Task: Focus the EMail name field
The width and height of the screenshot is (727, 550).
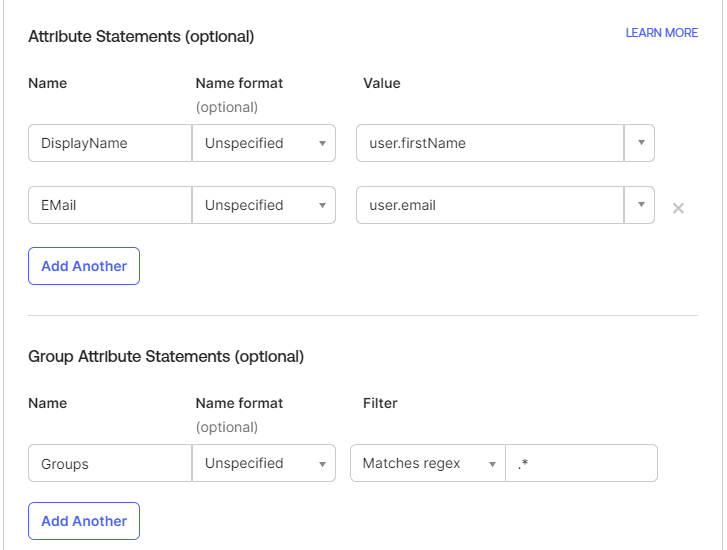Action: tap(110, 205)
